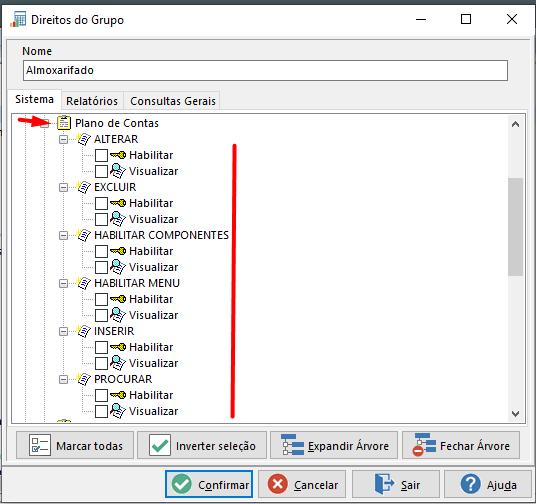536x504 pixels.
Task: Check Habilitar under HABILITAR MENU
Action: [102, 299]
